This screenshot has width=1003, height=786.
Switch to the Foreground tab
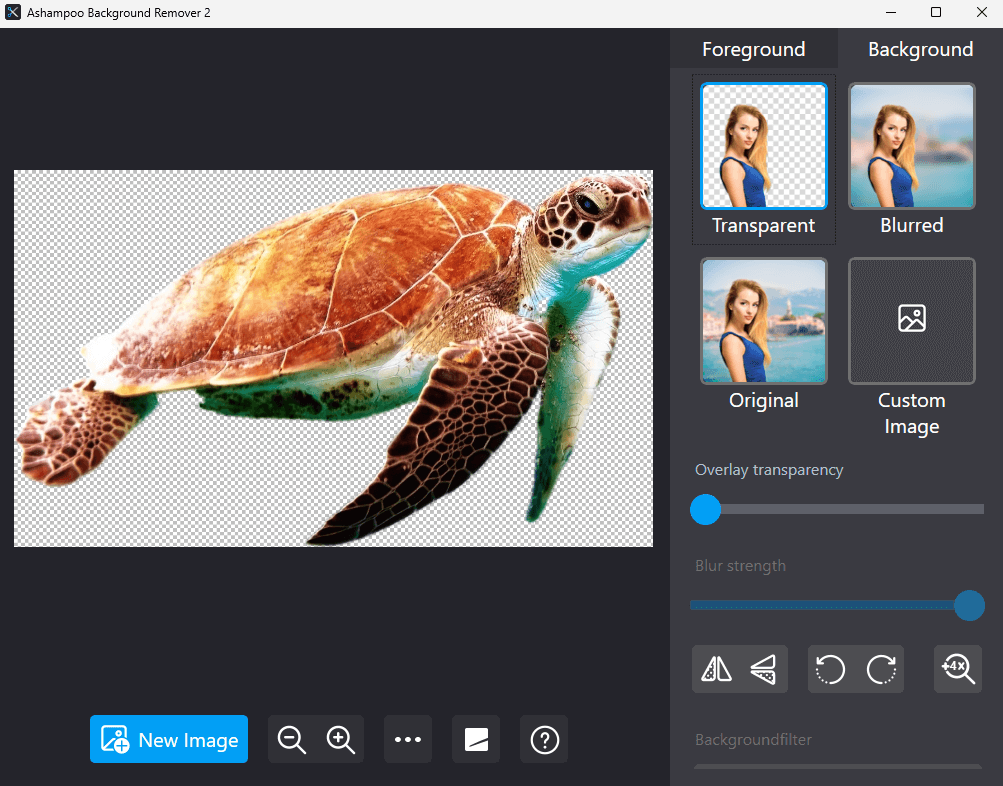753,49
